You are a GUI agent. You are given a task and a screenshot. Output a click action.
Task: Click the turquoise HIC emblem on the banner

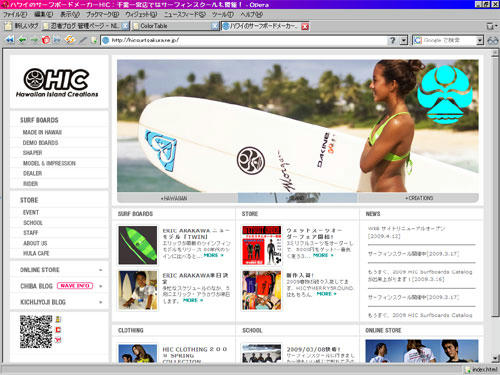(445, 94)
